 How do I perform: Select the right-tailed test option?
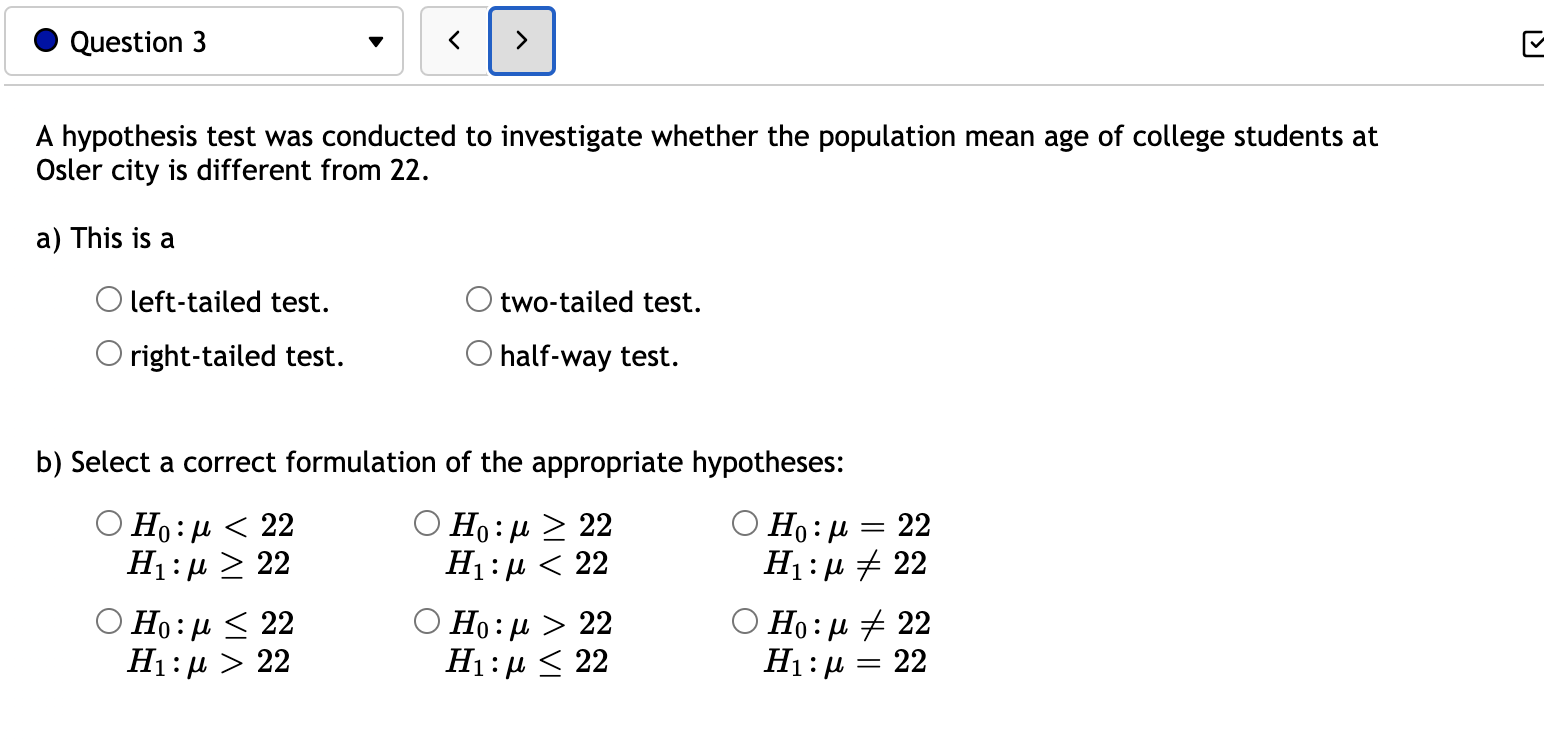pyautogui.click(x=109, y=352)
